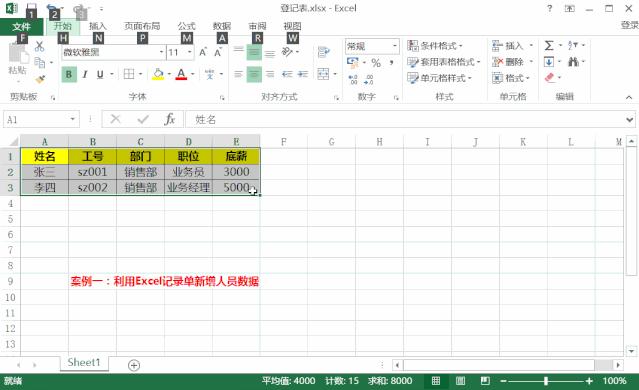Click the Clear eraser icon

[x=550, y=77]
